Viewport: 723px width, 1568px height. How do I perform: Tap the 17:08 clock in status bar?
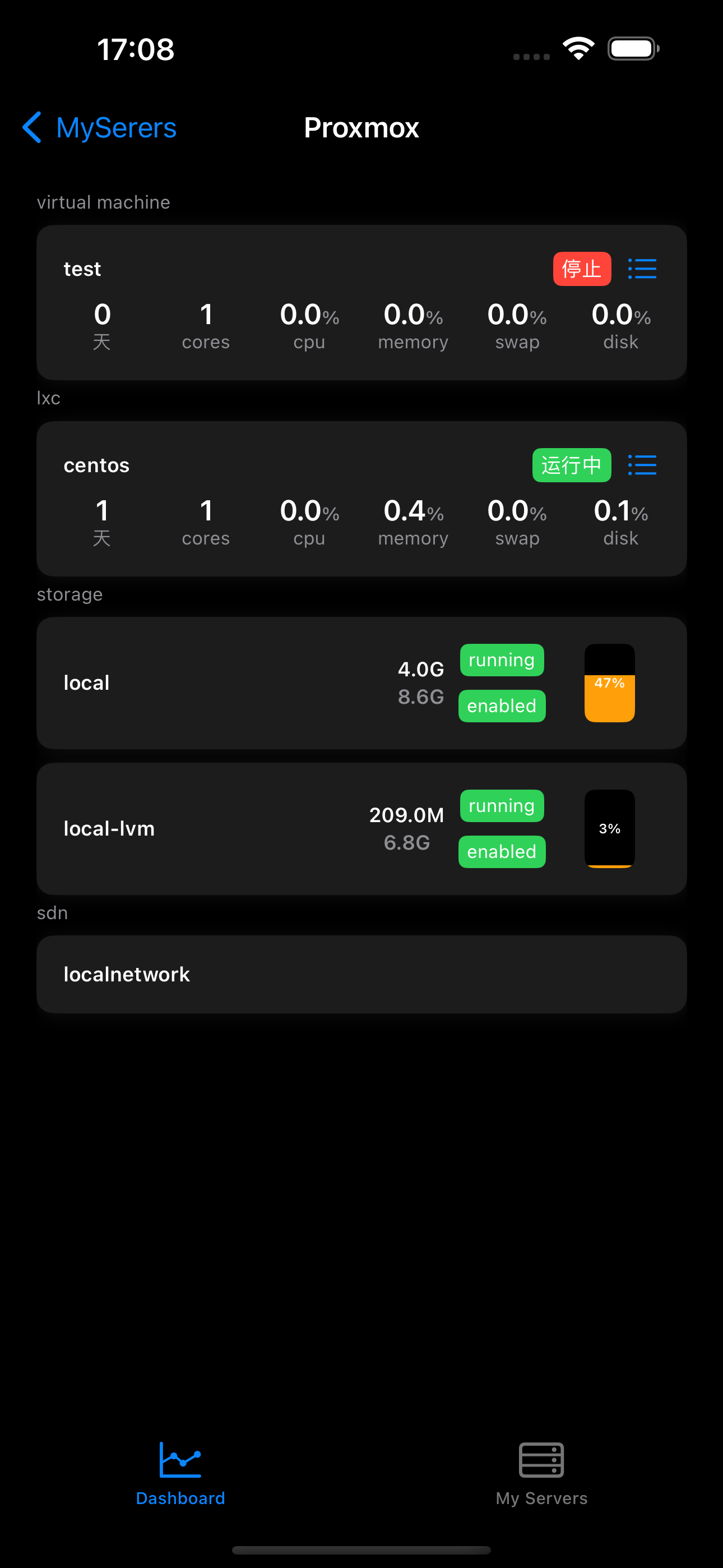(x=136, y=49)
